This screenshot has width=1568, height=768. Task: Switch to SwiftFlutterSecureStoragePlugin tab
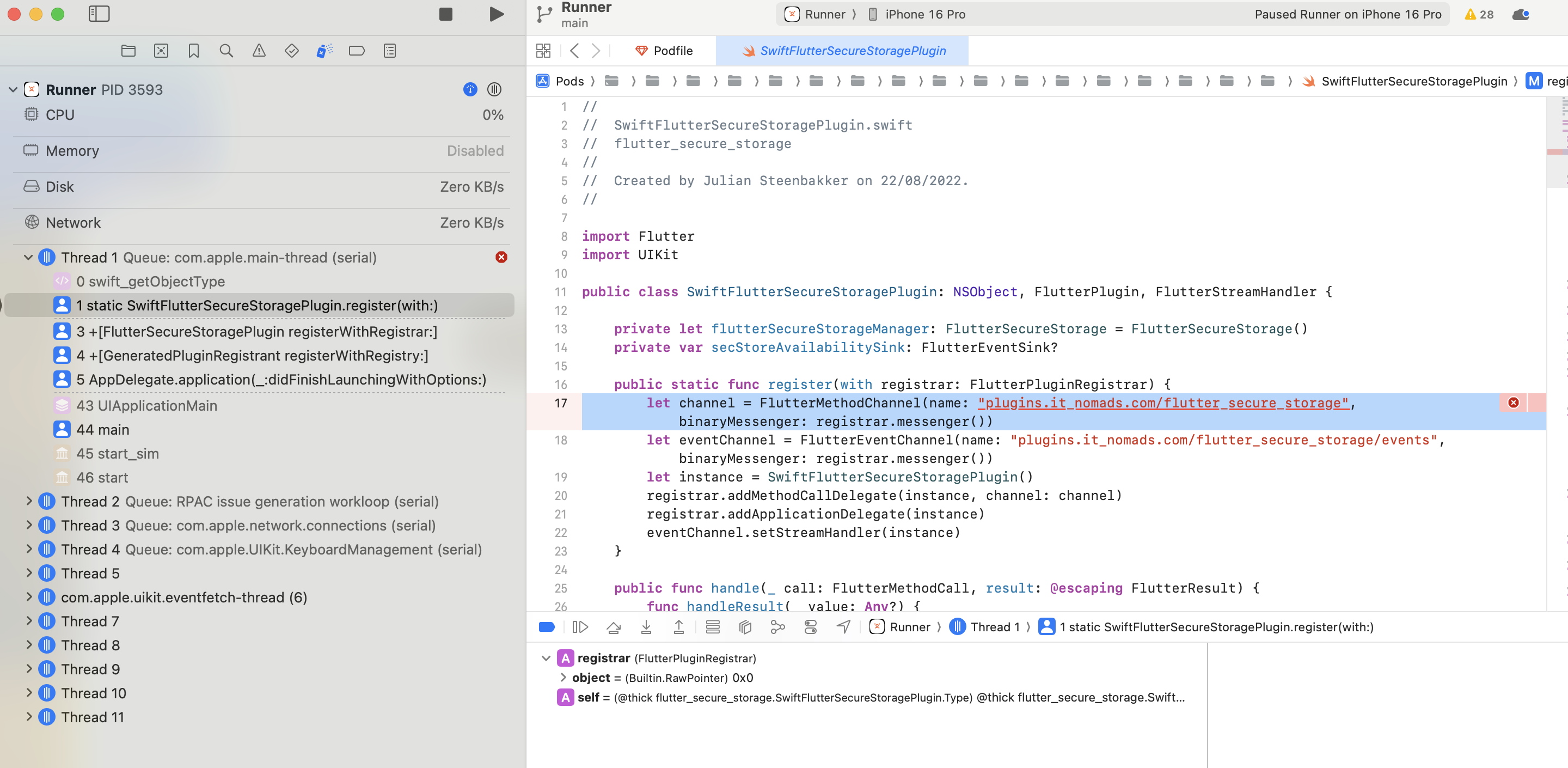tap(843, 51)
